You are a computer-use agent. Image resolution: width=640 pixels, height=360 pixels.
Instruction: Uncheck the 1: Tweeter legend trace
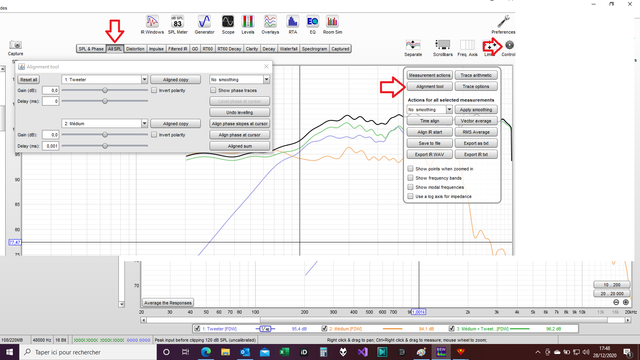click(197, 328)
